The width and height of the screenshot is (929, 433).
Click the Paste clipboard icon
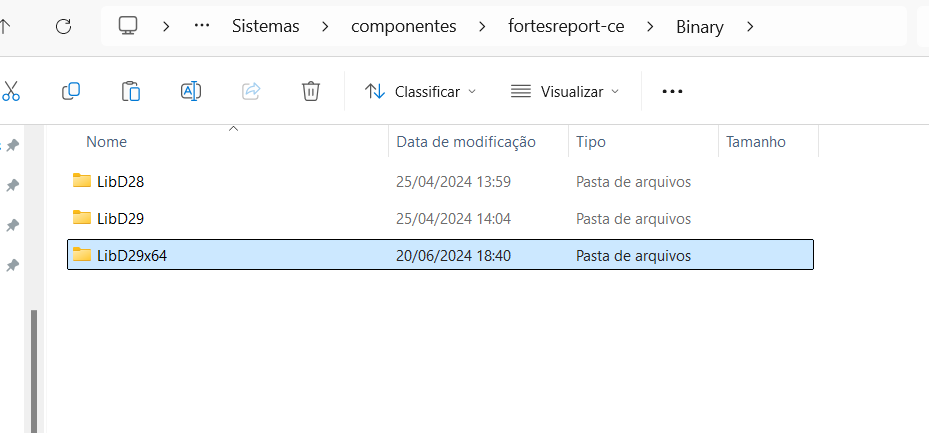pyautogui.click(x=131, y=91)
